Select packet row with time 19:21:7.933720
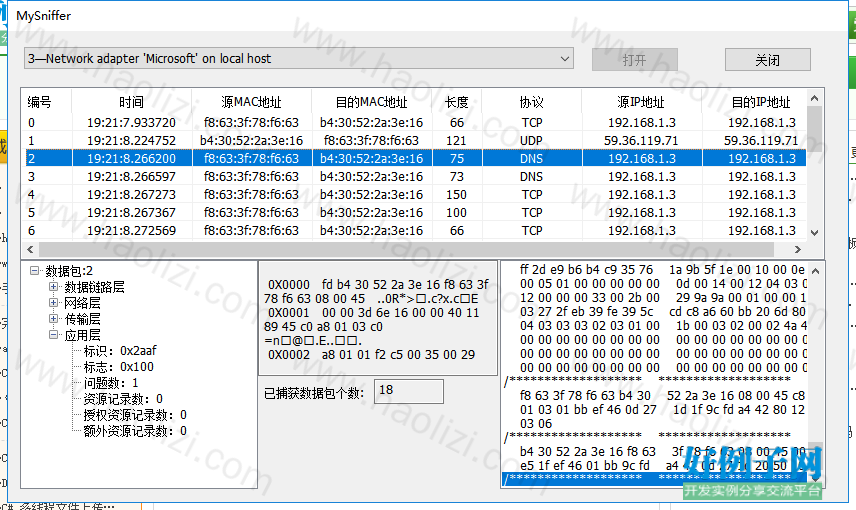The height and width of the screenshot is (510, 856). [x=414, y=122]
